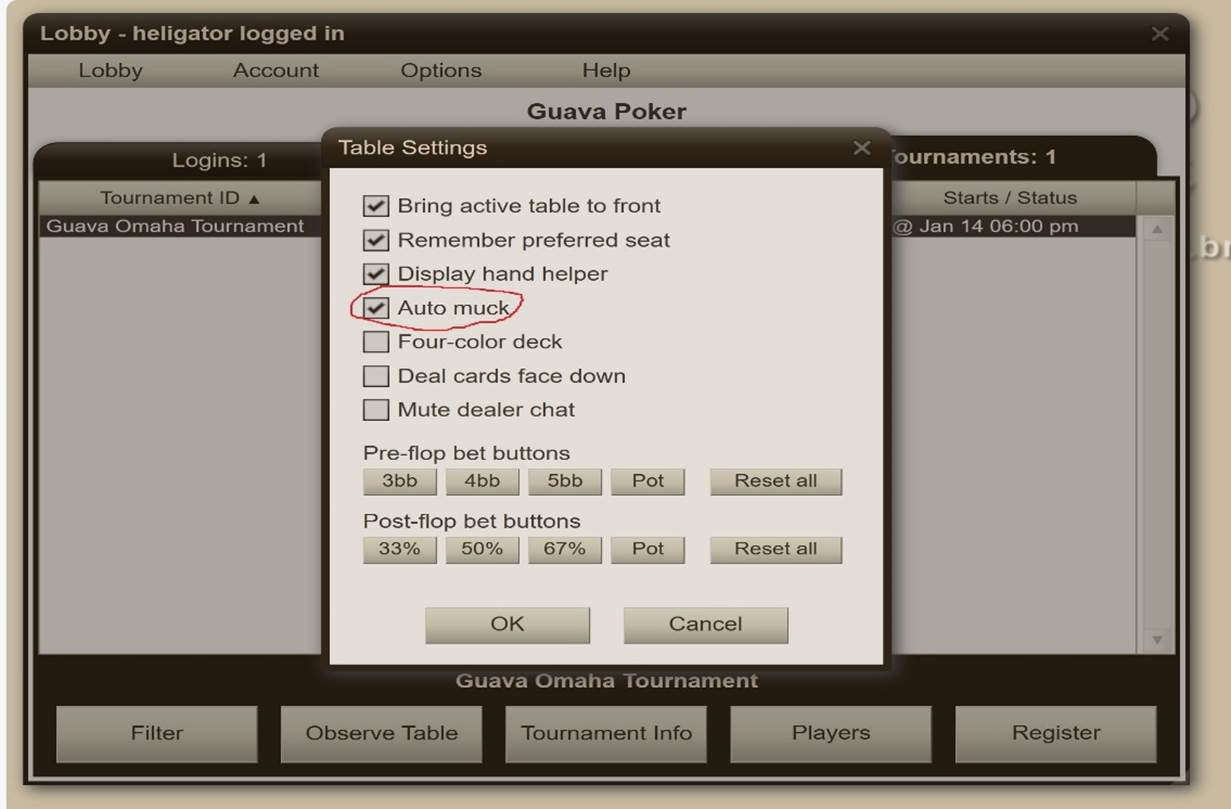1231x809 pixels.
Task: Mute dealer chat via its checkbox
Action: pyautogui.click(x=375, y=409)
